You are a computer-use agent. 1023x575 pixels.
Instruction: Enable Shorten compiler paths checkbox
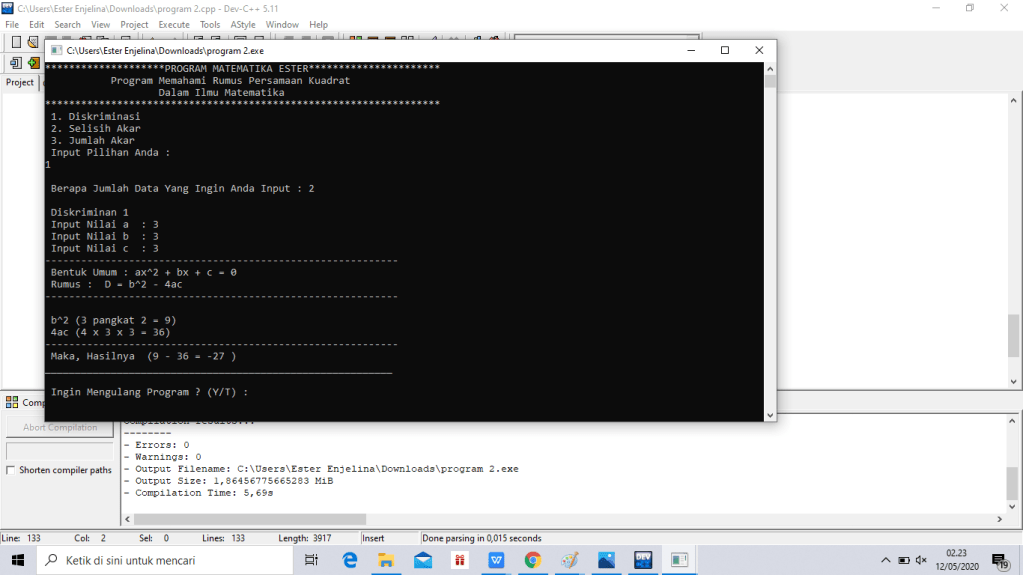pos(11,470)
